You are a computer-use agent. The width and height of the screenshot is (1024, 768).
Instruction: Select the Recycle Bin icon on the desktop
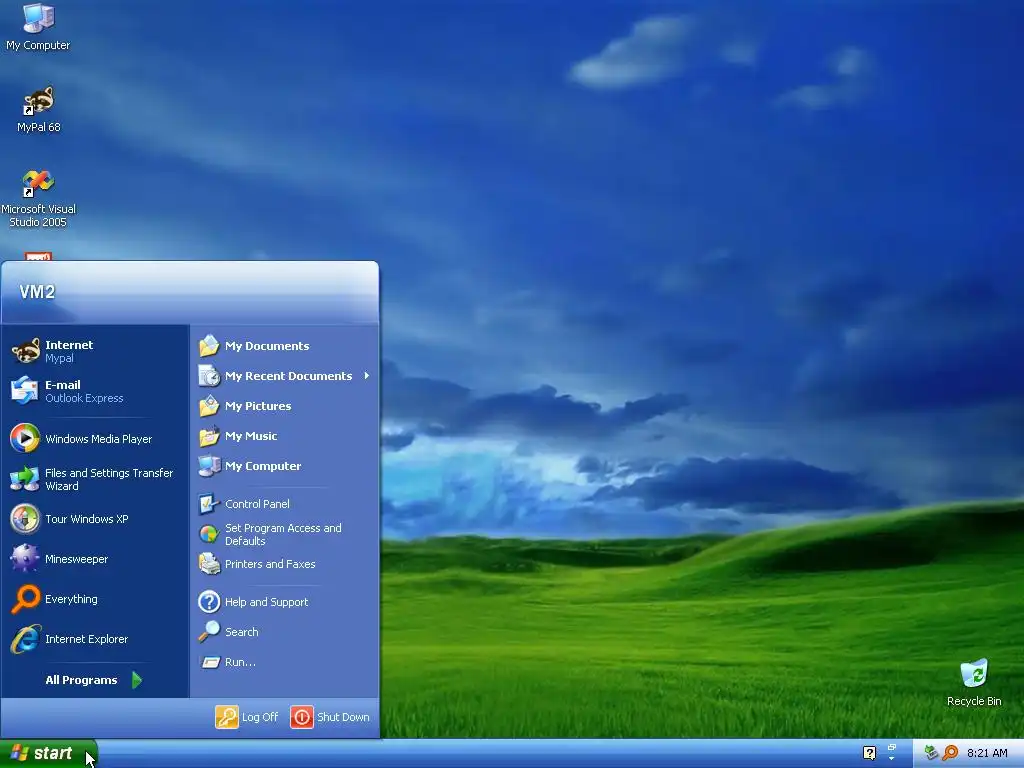click(974, 683)
